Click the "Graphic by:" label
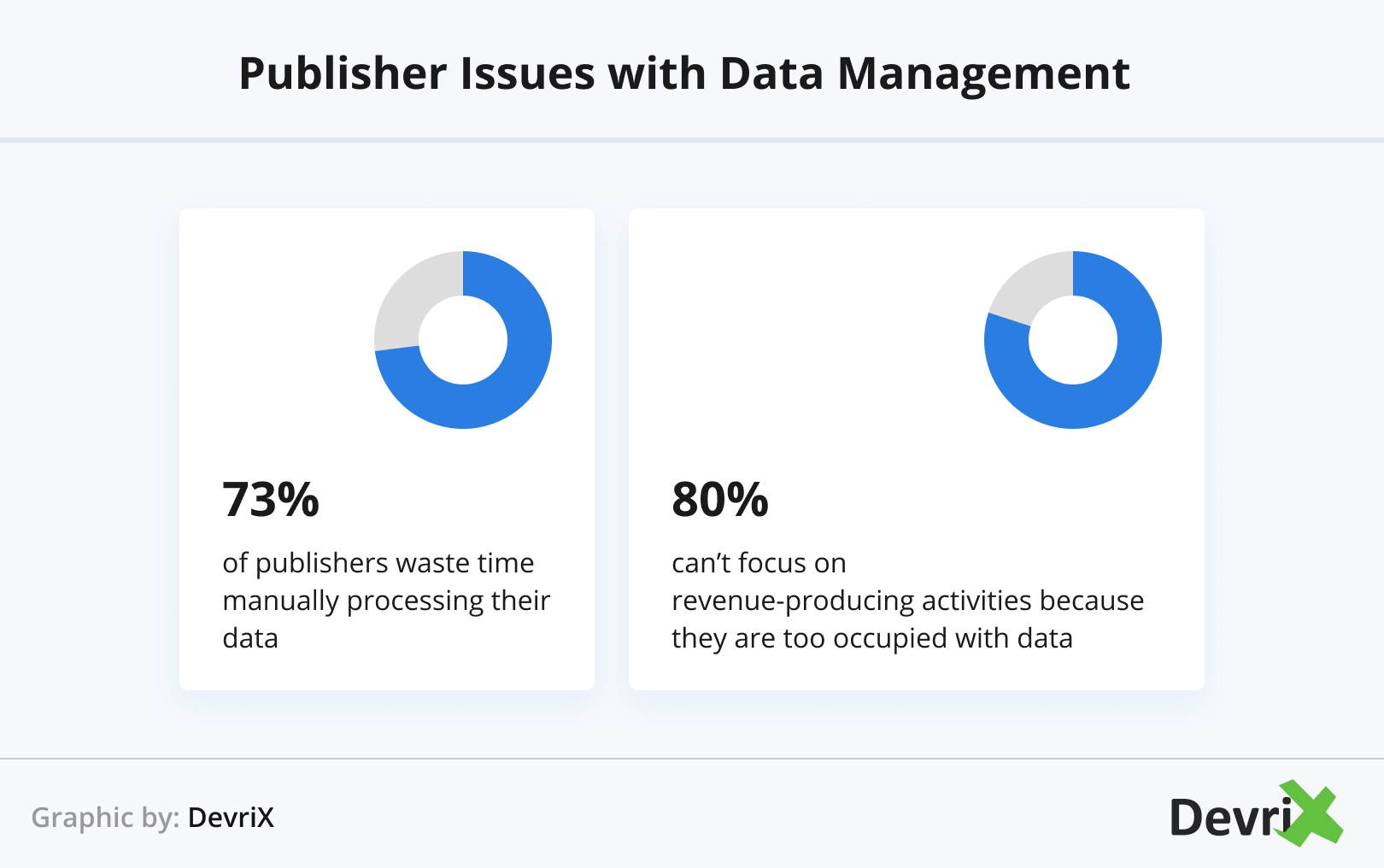1384x868 pixels. (105, 818)
